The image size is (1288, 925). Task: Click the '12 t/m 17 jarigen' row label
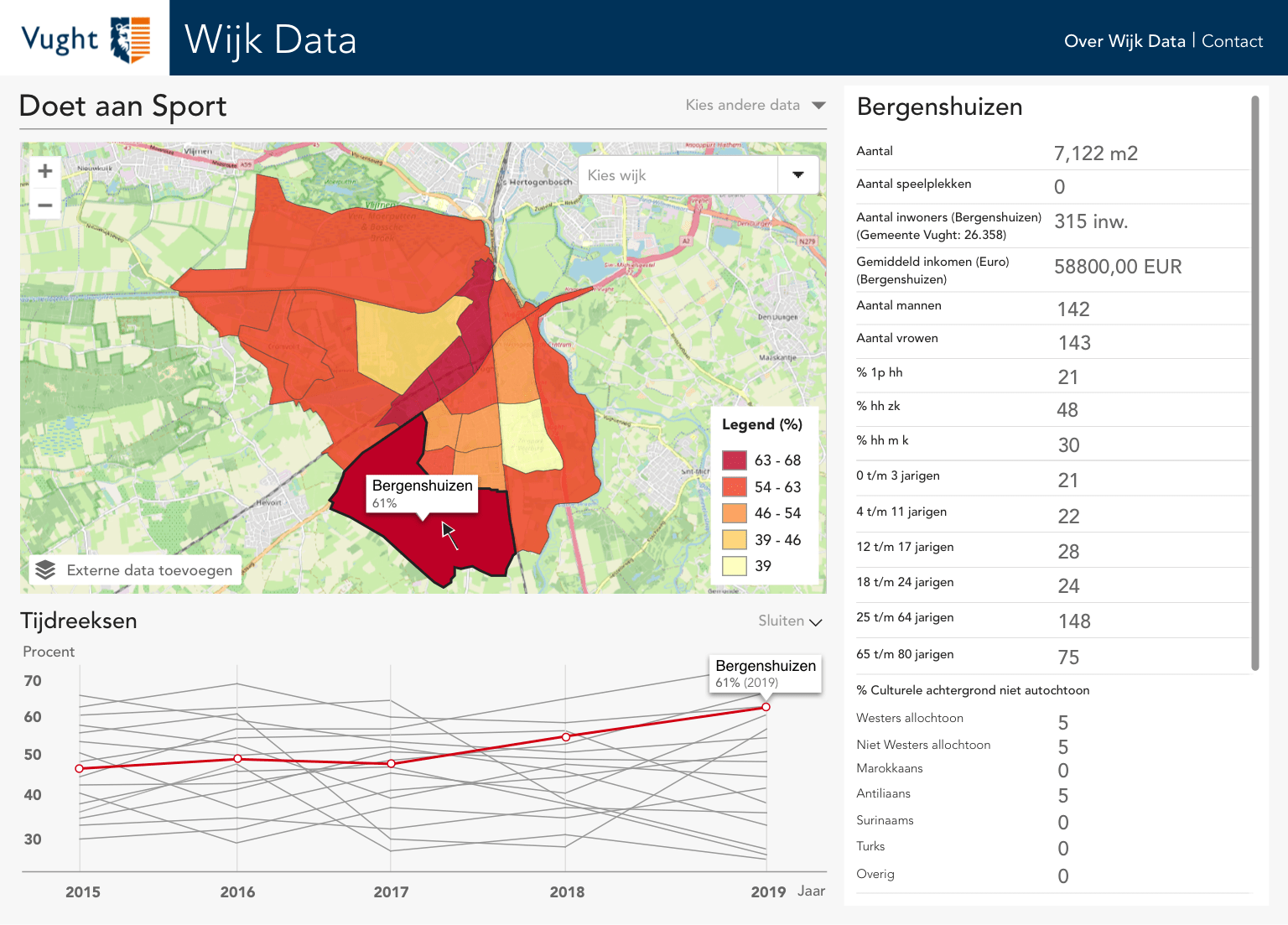905,547
